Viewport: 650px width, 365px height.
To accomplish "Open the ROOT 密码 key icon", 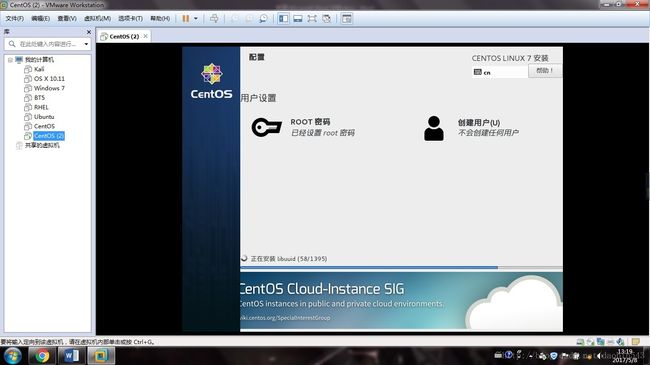I will point(267,127).
